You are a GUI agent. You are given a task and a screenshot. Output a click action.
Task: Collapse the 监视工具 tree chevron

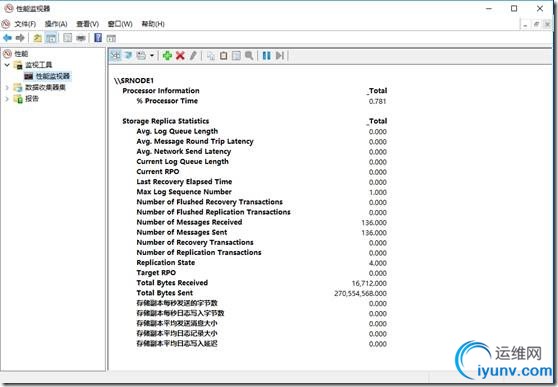(7, 65)
